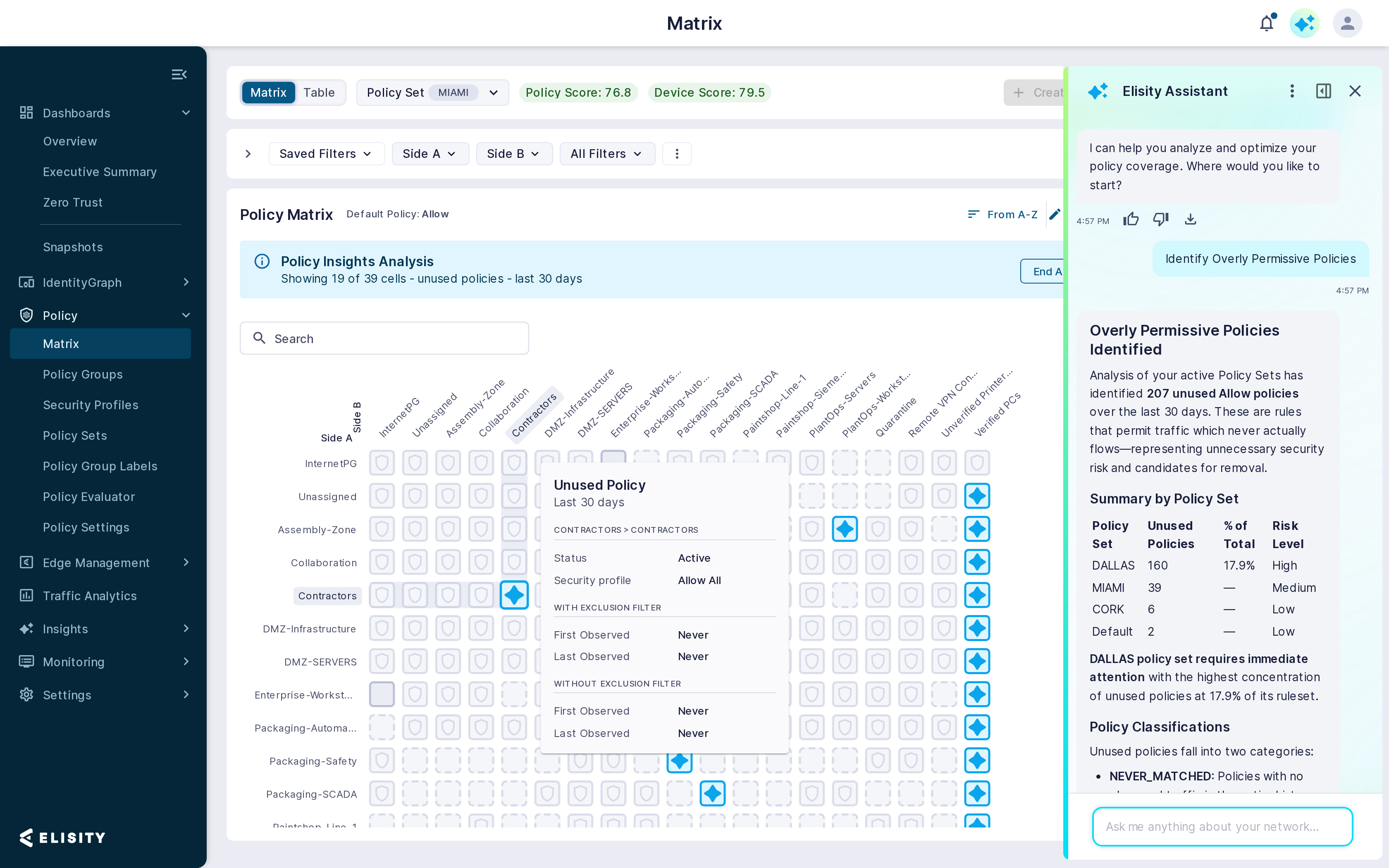Viewport: 1389px width, 868px height.
Task: Download the assistant response
Action: point(1191,219)
